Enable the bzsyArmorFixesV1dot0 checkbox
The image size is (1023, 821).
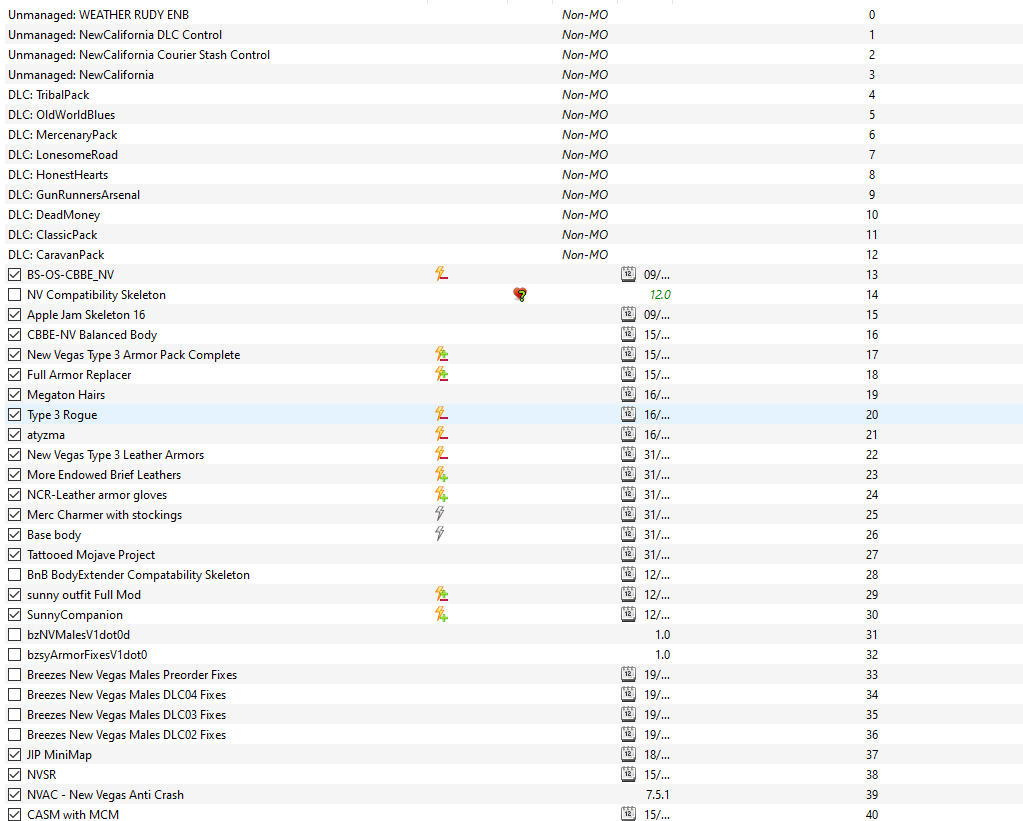pos(14,655)
